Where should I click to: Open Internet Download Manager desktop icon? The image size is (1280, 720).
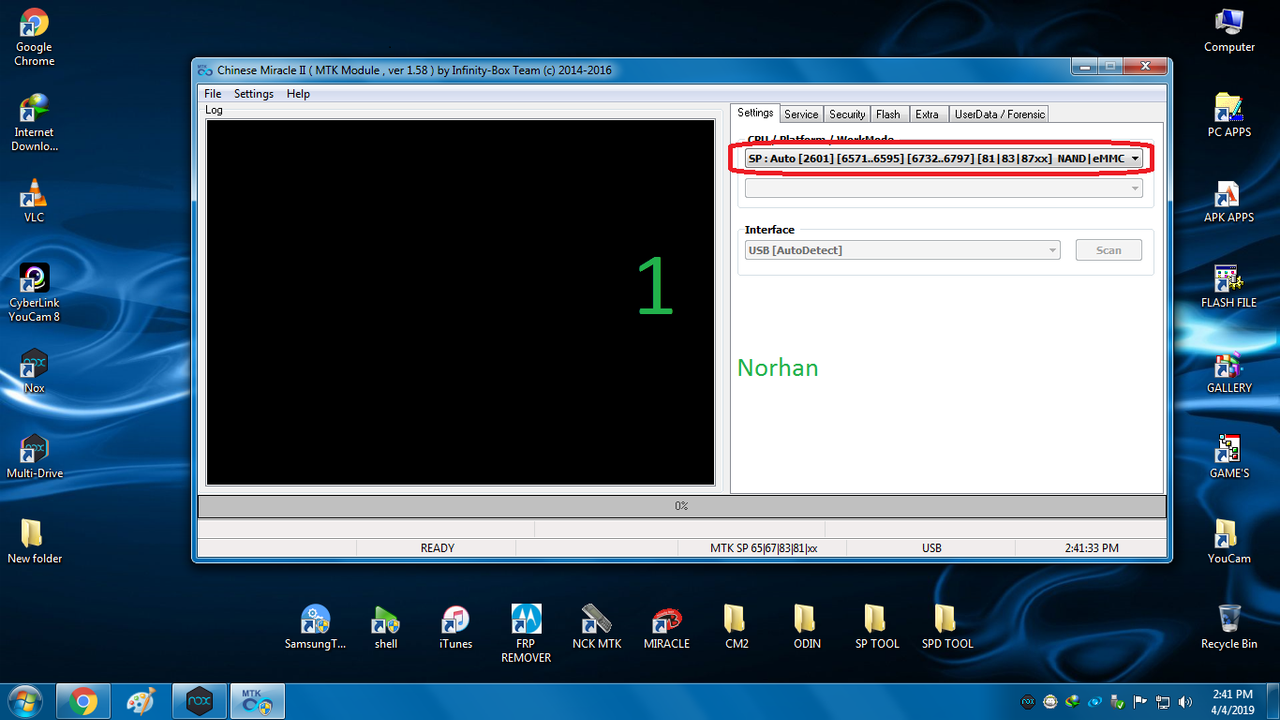click(x=34, y=122)
